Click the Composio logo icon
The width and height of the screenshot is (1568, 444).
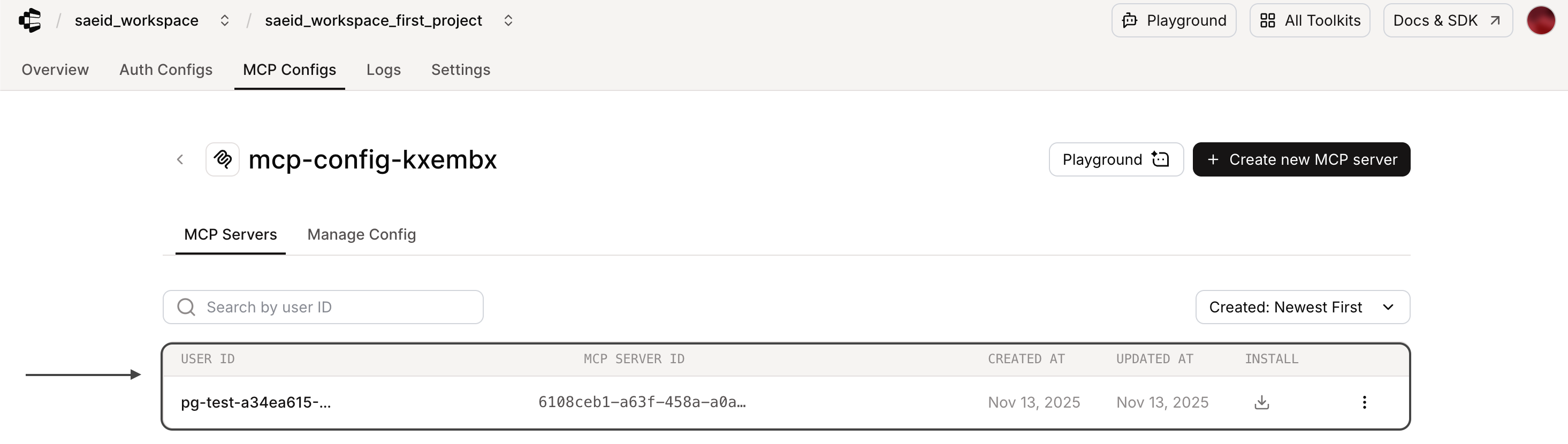coord(30,20)
